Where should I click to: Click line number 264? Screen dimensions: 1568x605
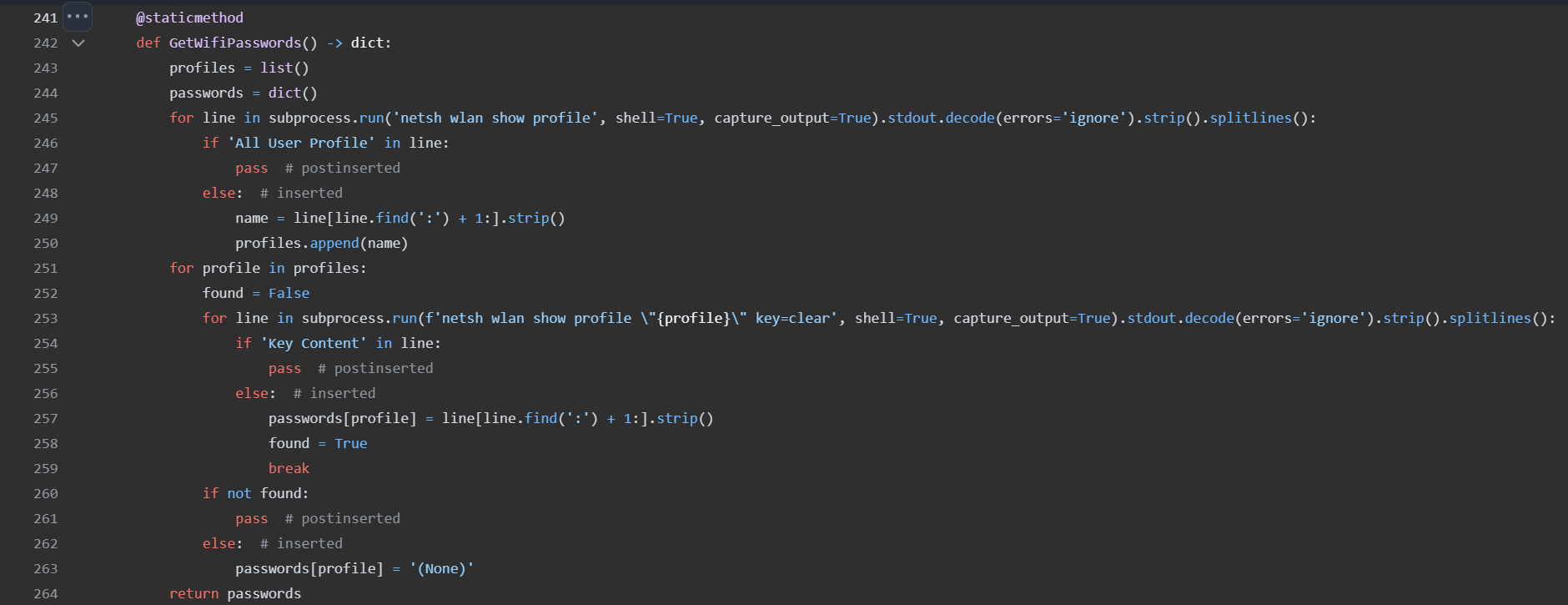pos(46,593)
